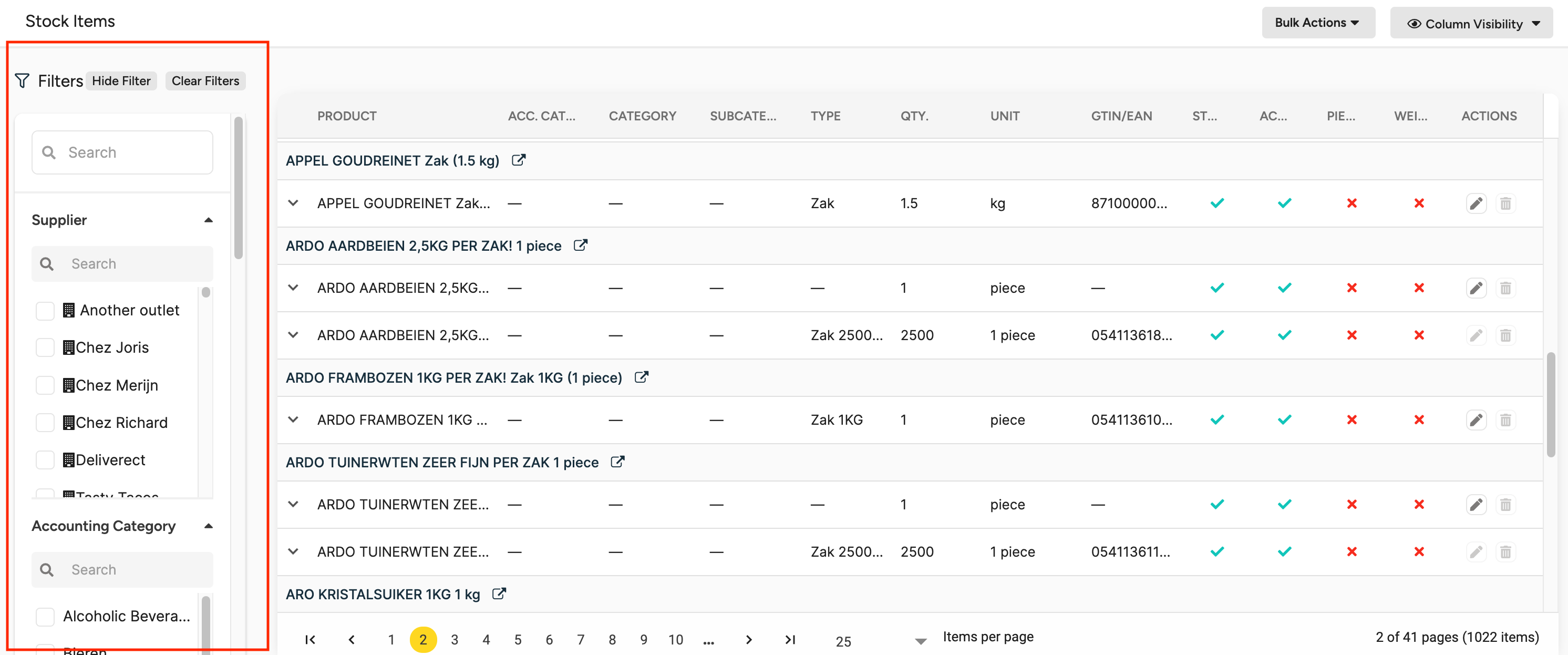1568x655 pixels.
Task: Select the current page 2 button
Action: click(x=423, y=640)
